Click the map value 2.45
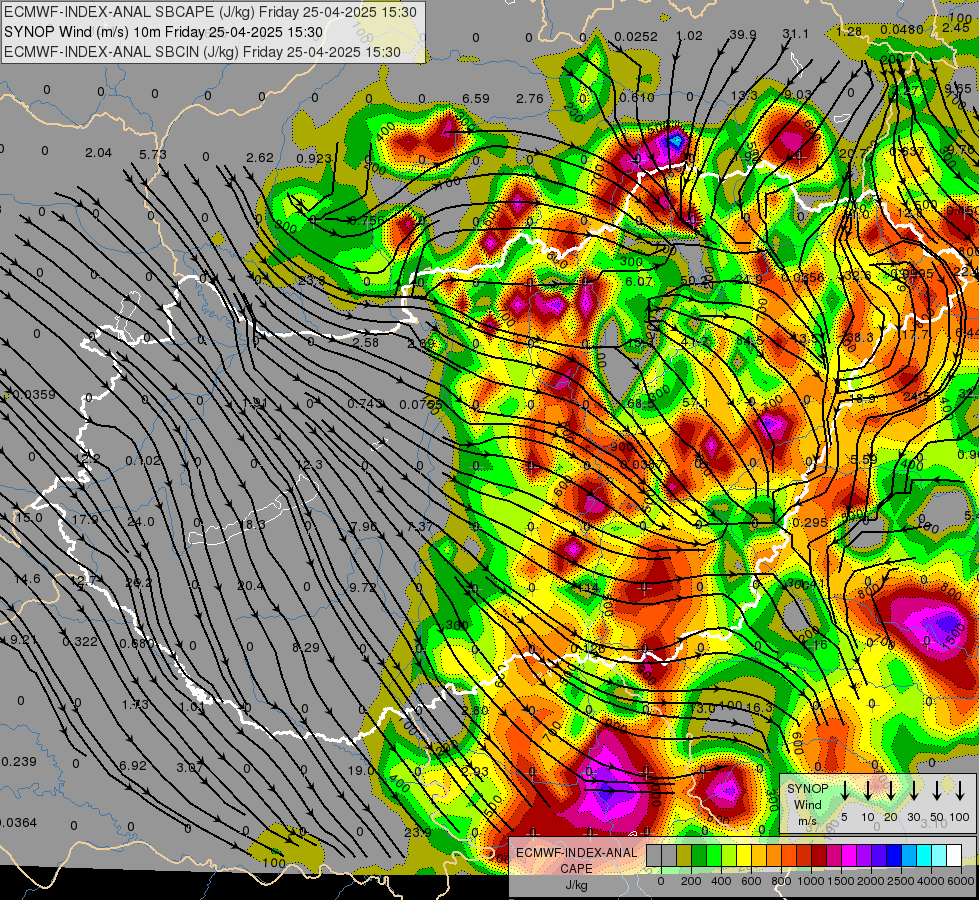 (x=956, y=28)
